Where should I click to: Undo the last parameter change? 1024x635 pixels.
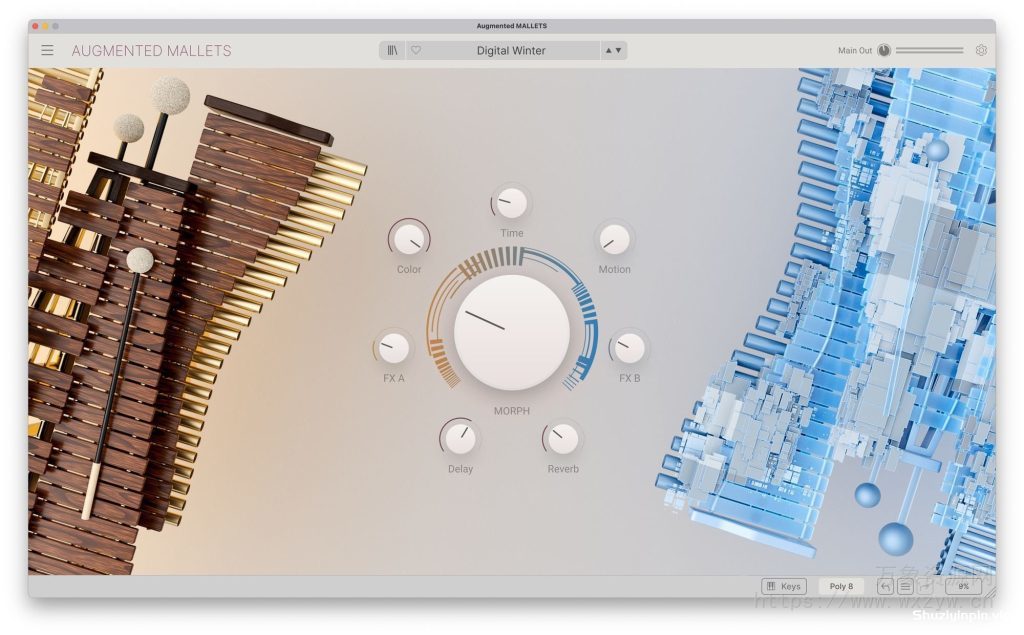(x=885, y=586)
